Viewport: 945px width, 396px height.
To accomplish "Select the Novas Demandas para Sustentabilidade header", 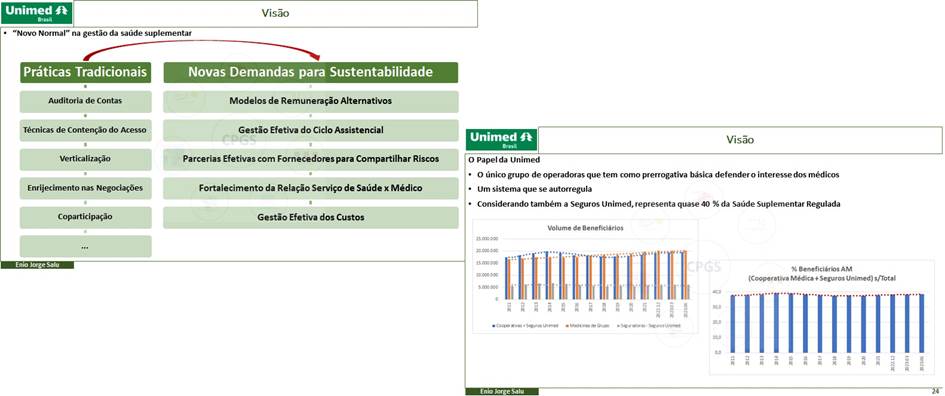I will pyautogui.click(x=310, y=72).
